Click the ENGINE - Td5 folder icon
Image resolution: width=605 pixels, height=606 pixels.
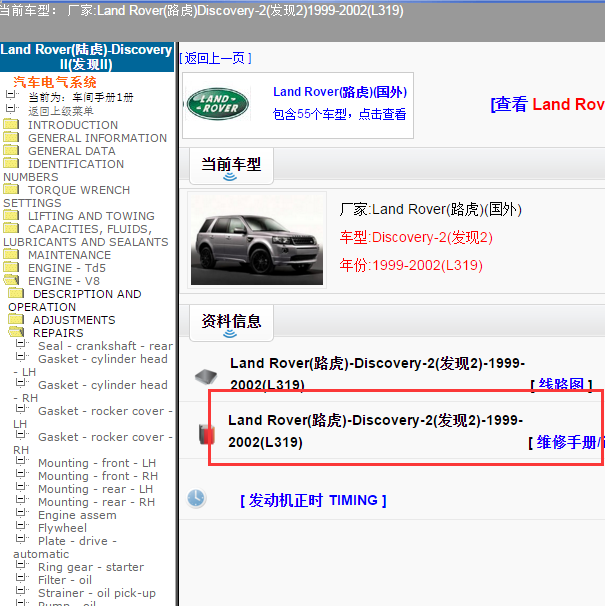coord(11,267)
